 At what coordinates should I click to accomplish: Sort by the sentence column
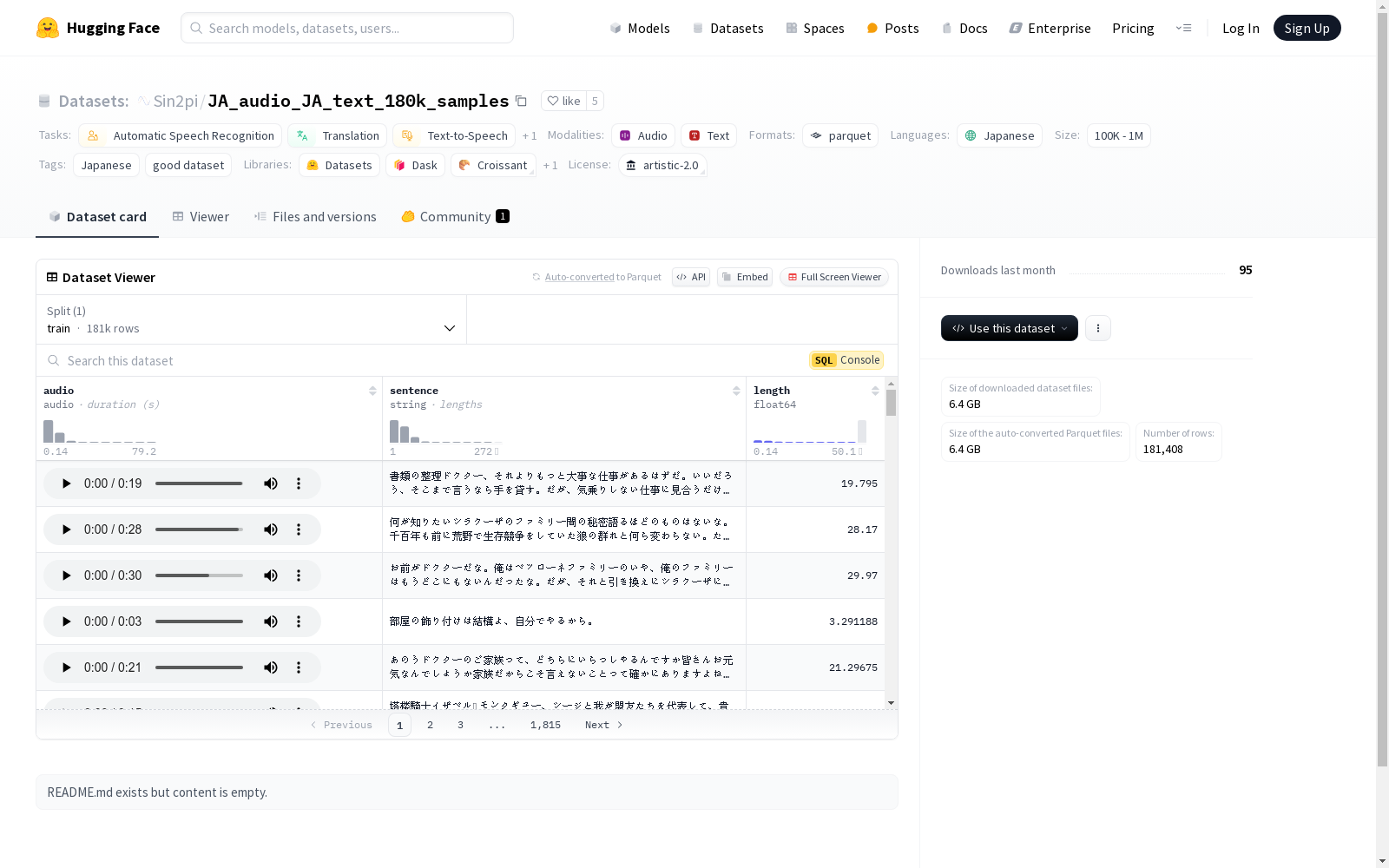(x=736, y=391)
